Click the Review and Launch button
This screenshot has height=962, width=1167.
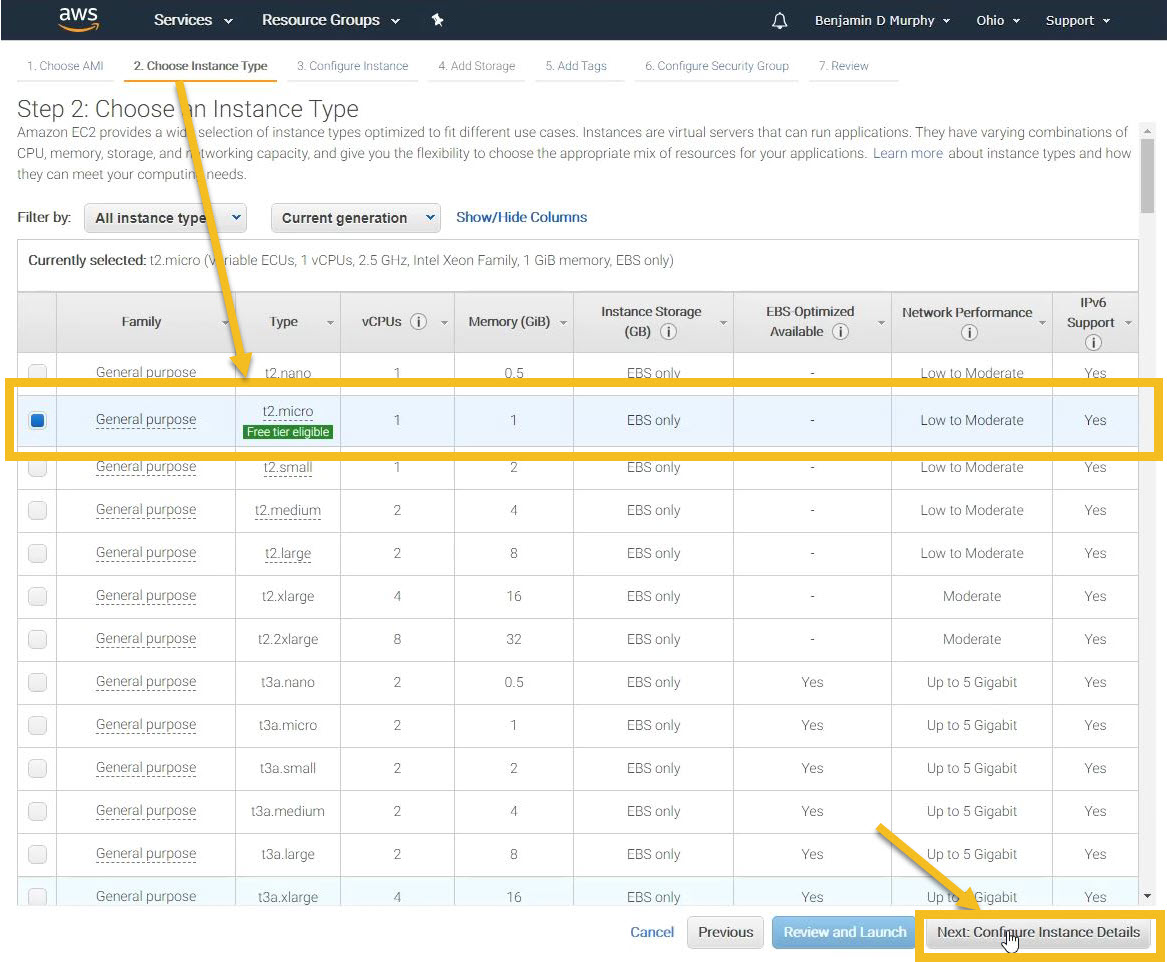[845, 932]
